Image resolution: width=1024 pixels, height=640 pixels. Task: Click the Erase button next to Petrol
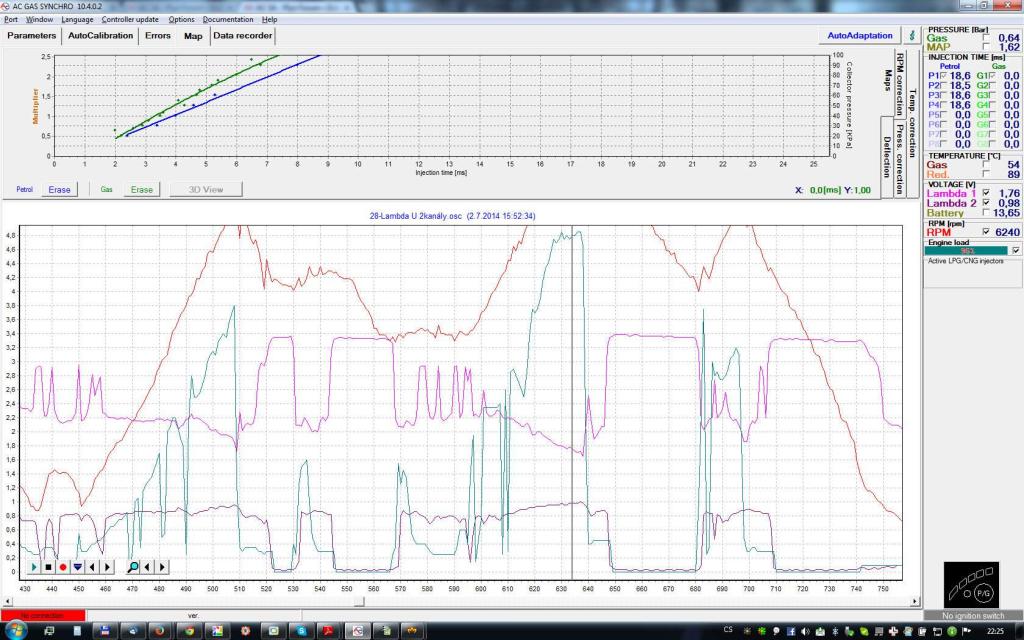click(59, 189)
